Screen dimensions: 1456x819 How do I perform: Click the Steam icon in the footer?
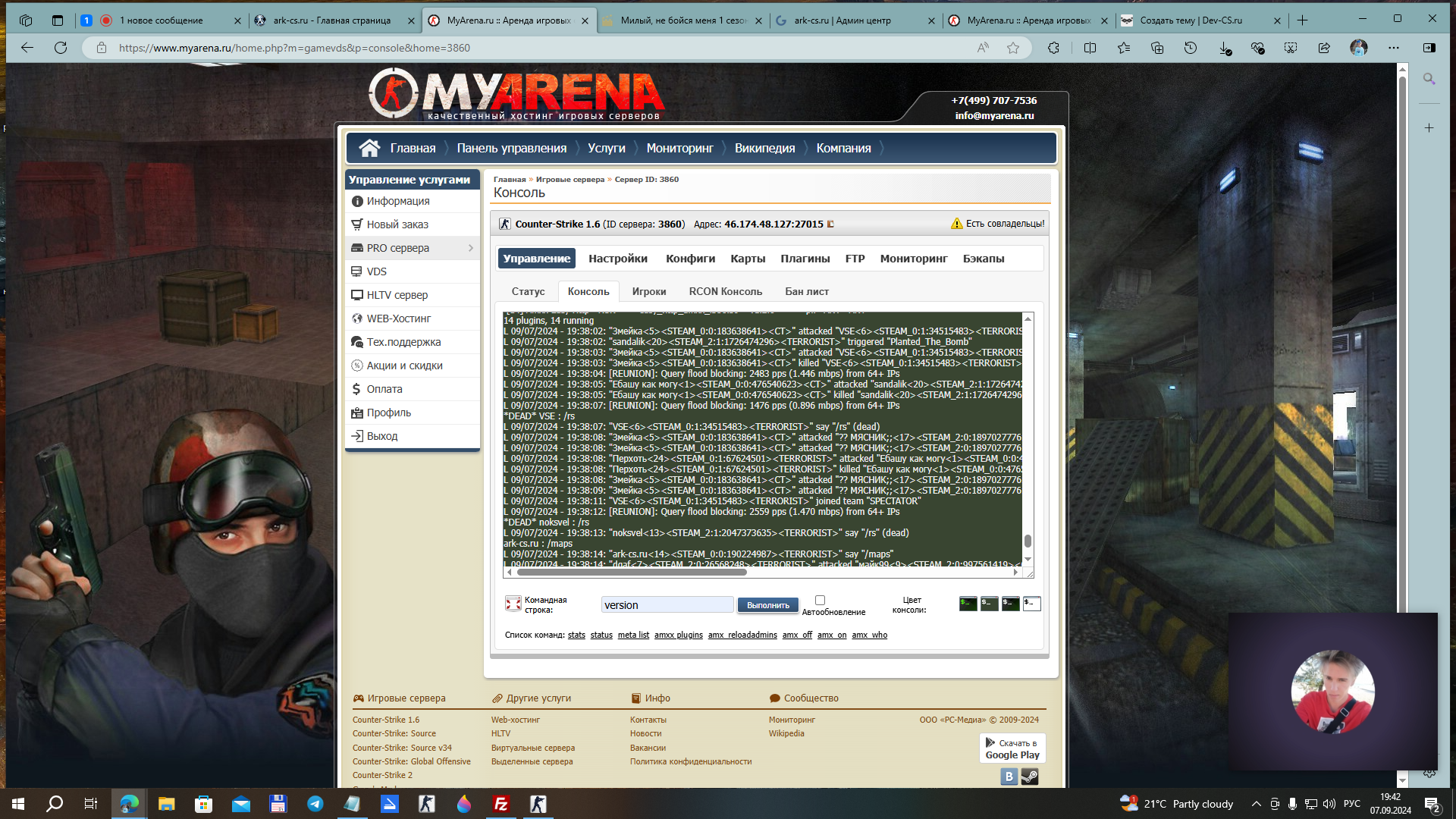coord(1030,777)
